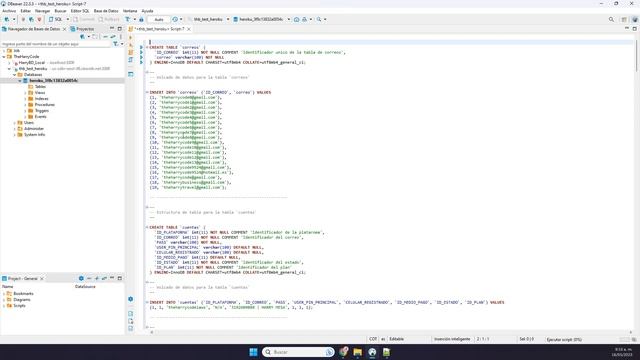The image size is (640, 360).
Task: Collapse the TheHarryCode folder node
Action: (x=4, y=57)
